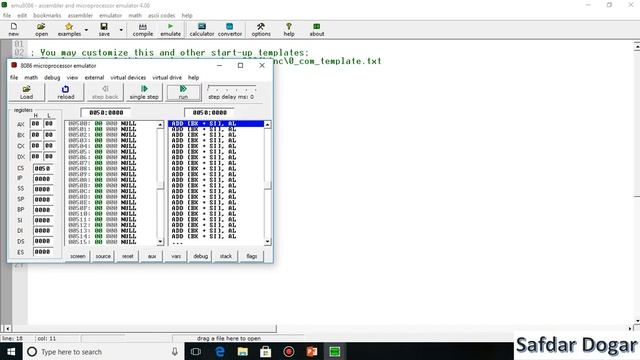Click the CS register value field
This screenshot has height=360, width=640.
42,169
